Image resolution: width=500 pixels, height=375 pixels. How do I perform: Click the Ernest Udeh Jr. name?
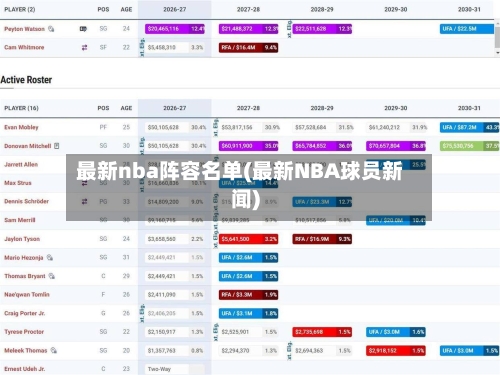[25, 369]
